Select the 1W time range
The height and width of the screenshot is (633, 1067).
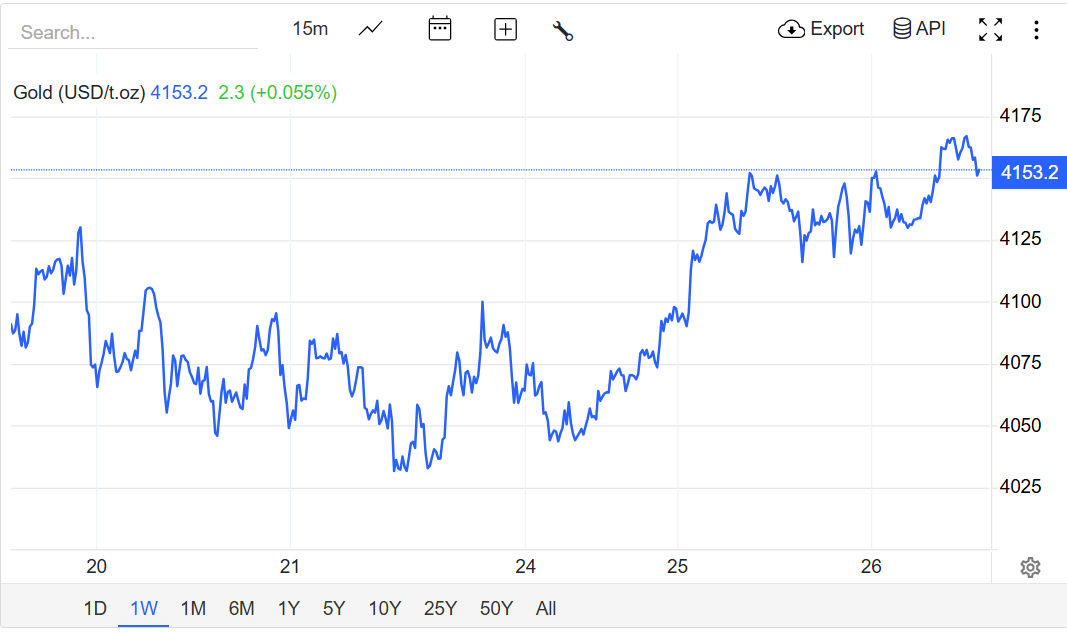tap(144, 608)
